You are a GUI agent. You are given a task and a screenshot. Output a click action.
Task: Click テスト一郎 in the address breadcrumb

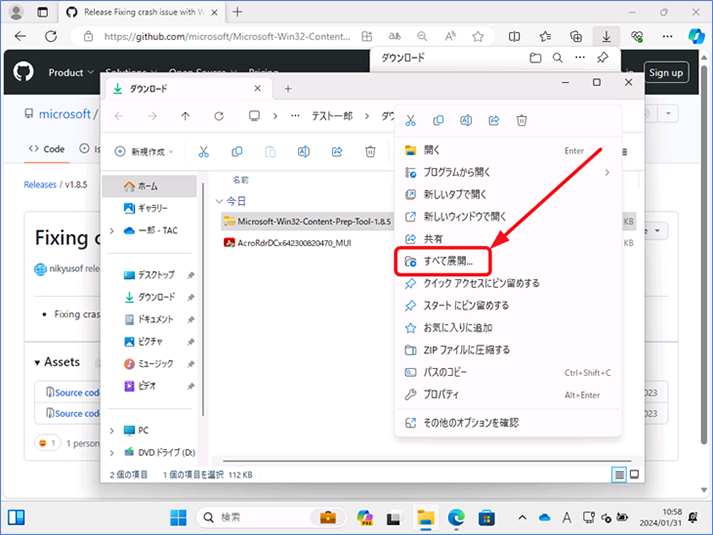332,116
